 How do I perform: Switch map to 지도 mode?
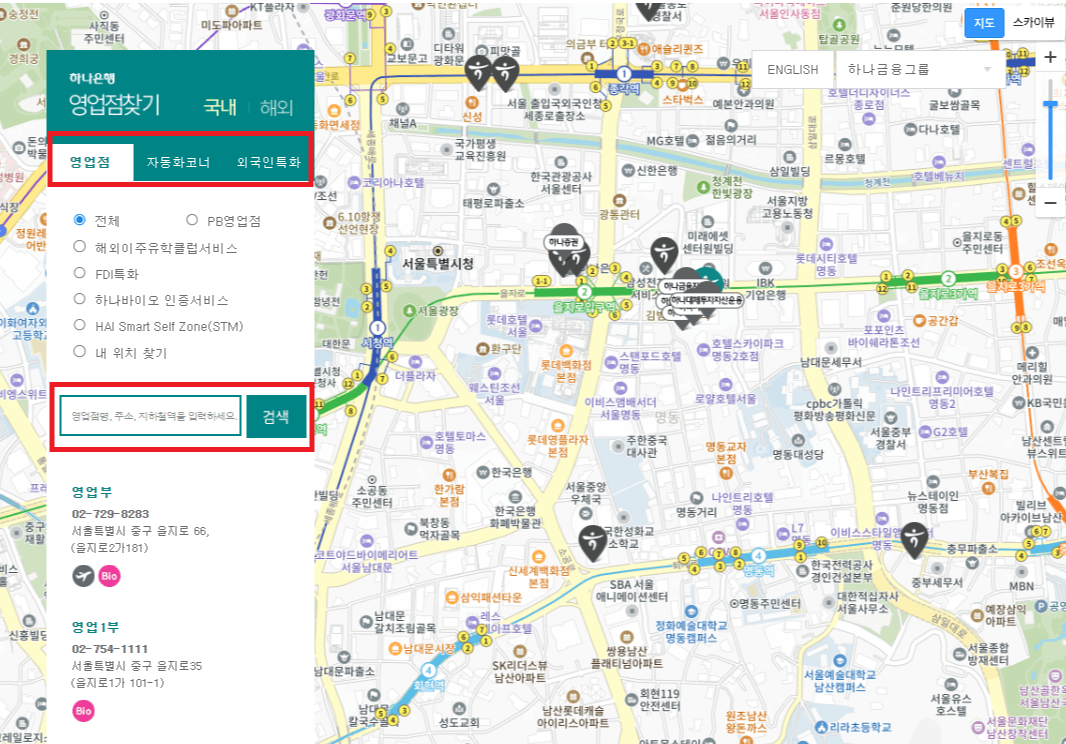click(984, 22)
